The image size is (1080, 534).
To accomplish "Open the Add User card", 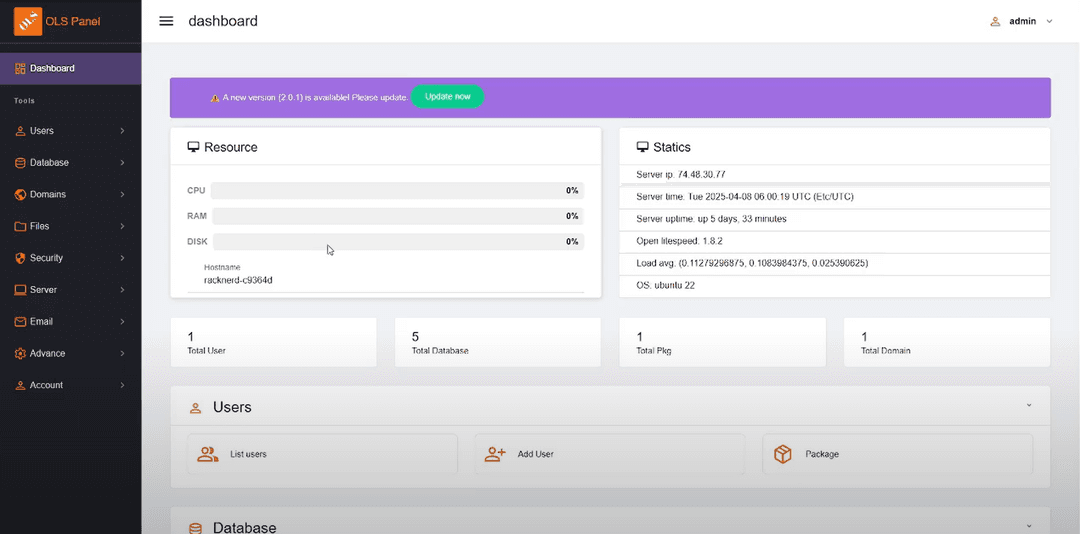I will [x=609, y=454].
